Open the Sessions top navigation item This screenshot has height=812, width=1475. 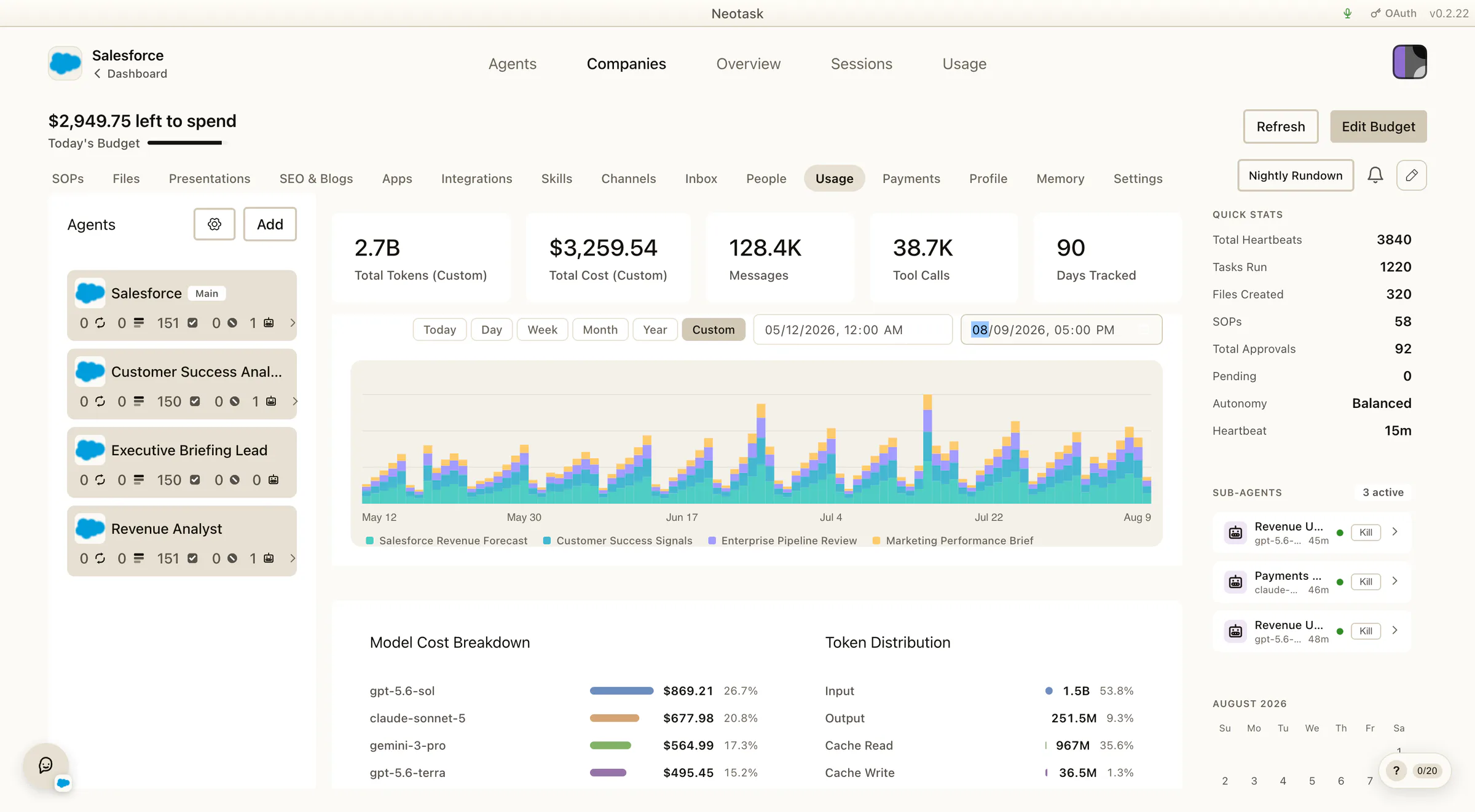(861, 64)
